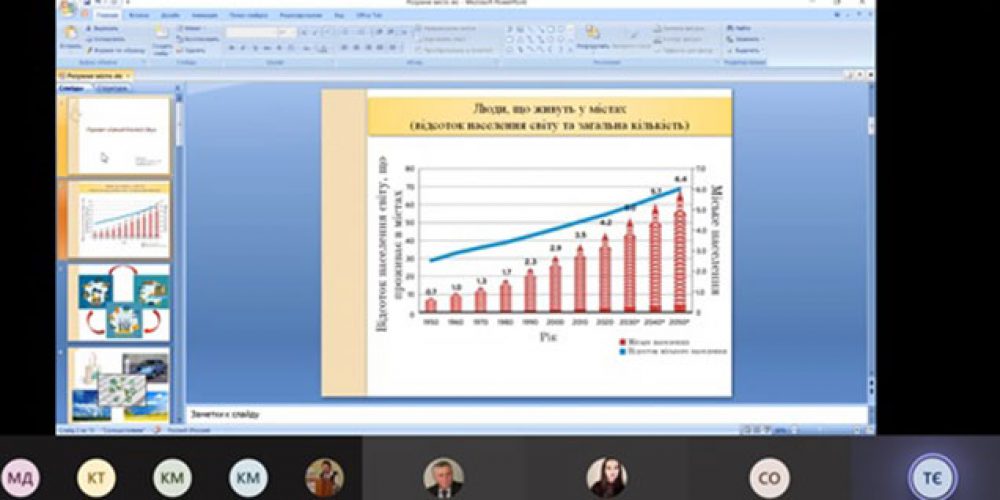Switch to the Вставка ribbon tab

tap(139, 17)
